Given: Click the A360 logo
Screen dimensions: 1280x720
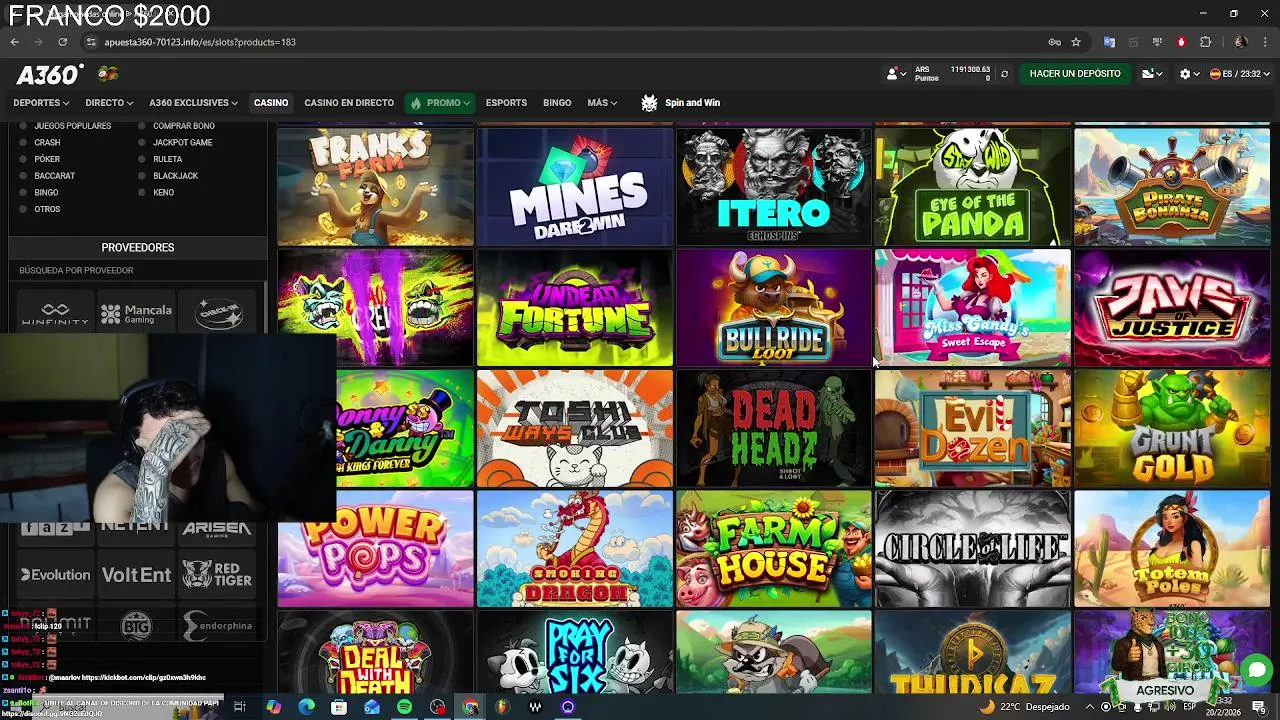Looking at the screenshot, I should [50, 75].
